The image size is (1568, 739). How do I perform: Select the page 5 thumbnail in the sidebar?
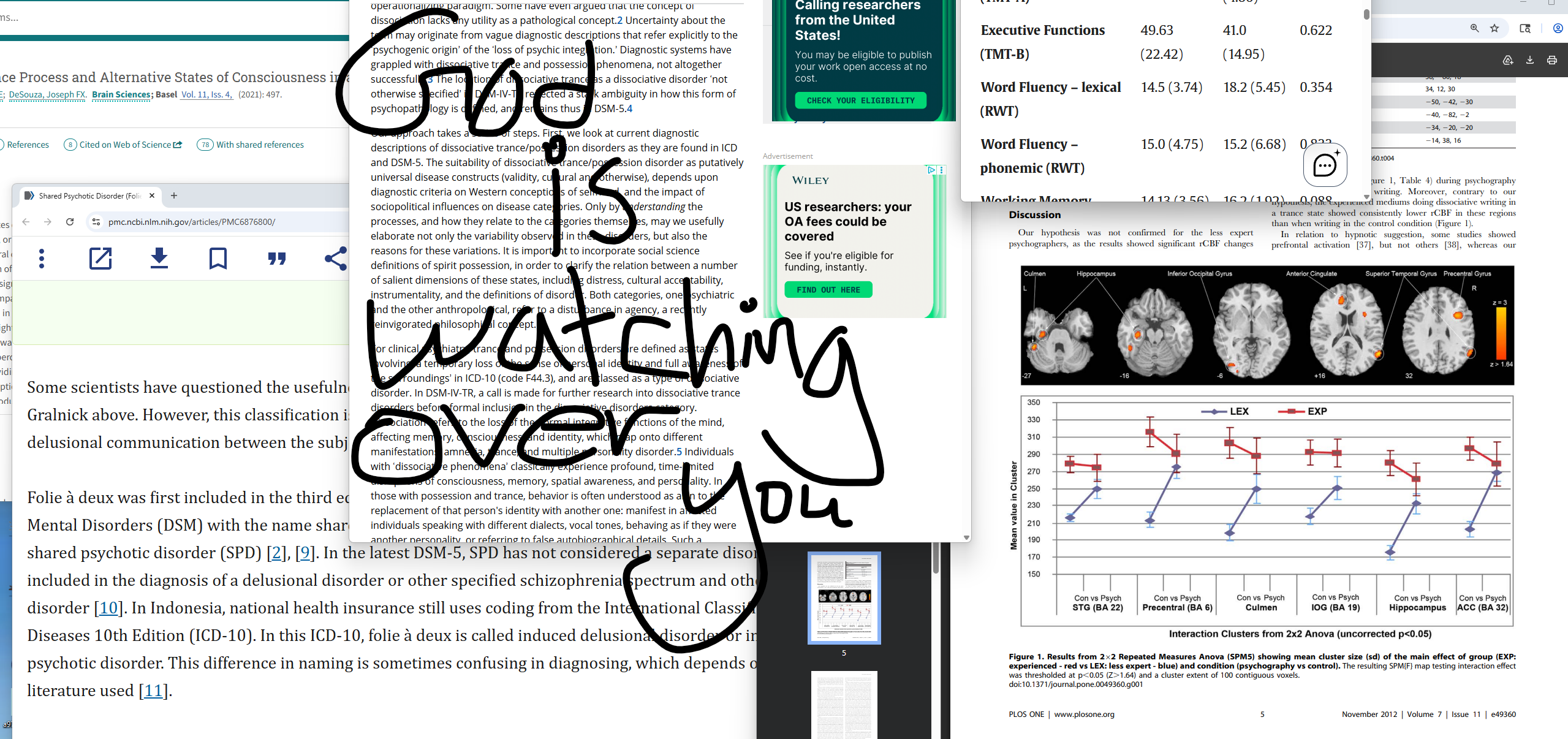click(x=844, y=597)
